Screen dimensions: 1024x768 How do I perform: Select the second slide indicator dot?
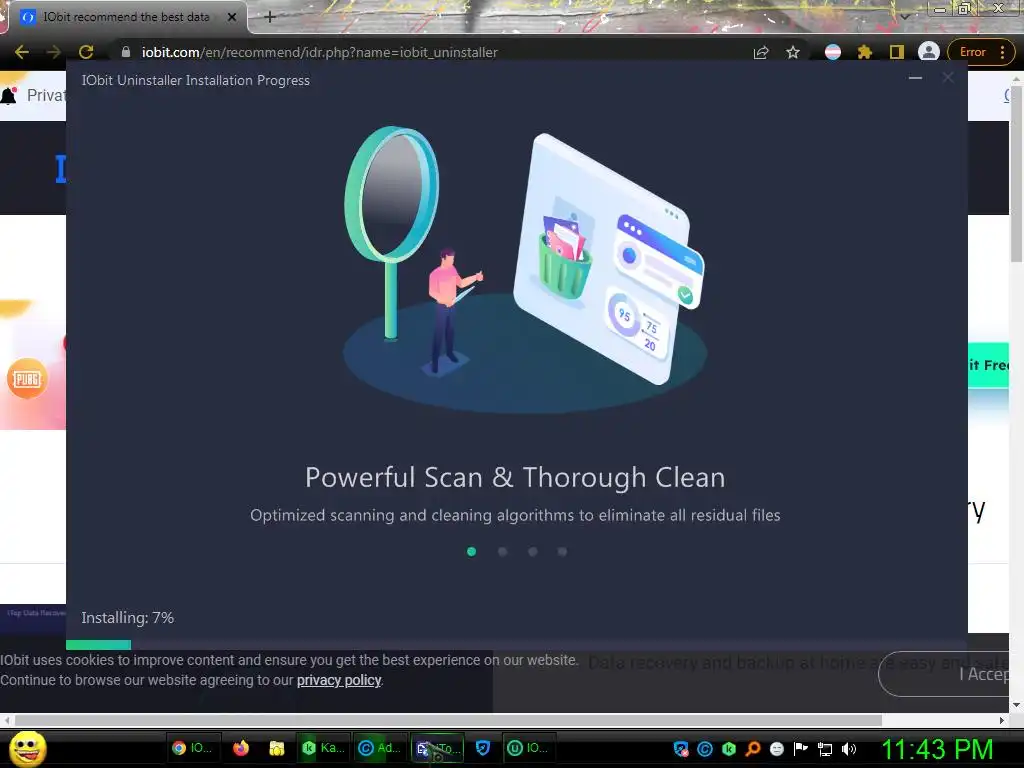click(502, 552)
